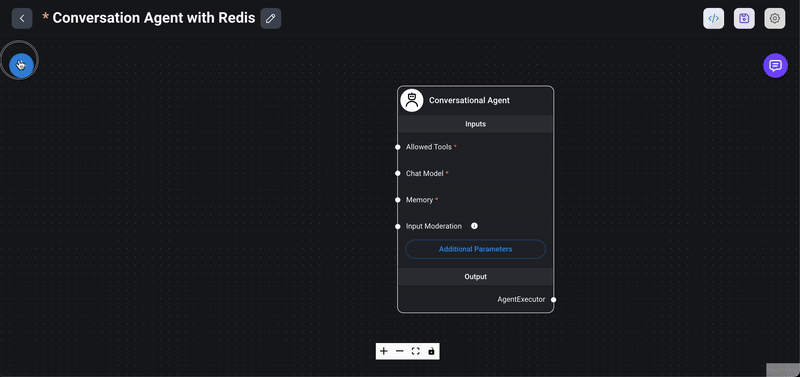This screenshot has height=377, width=800.
Task: Click the Input Moderation input connector
Action: [x=398, y=227]
